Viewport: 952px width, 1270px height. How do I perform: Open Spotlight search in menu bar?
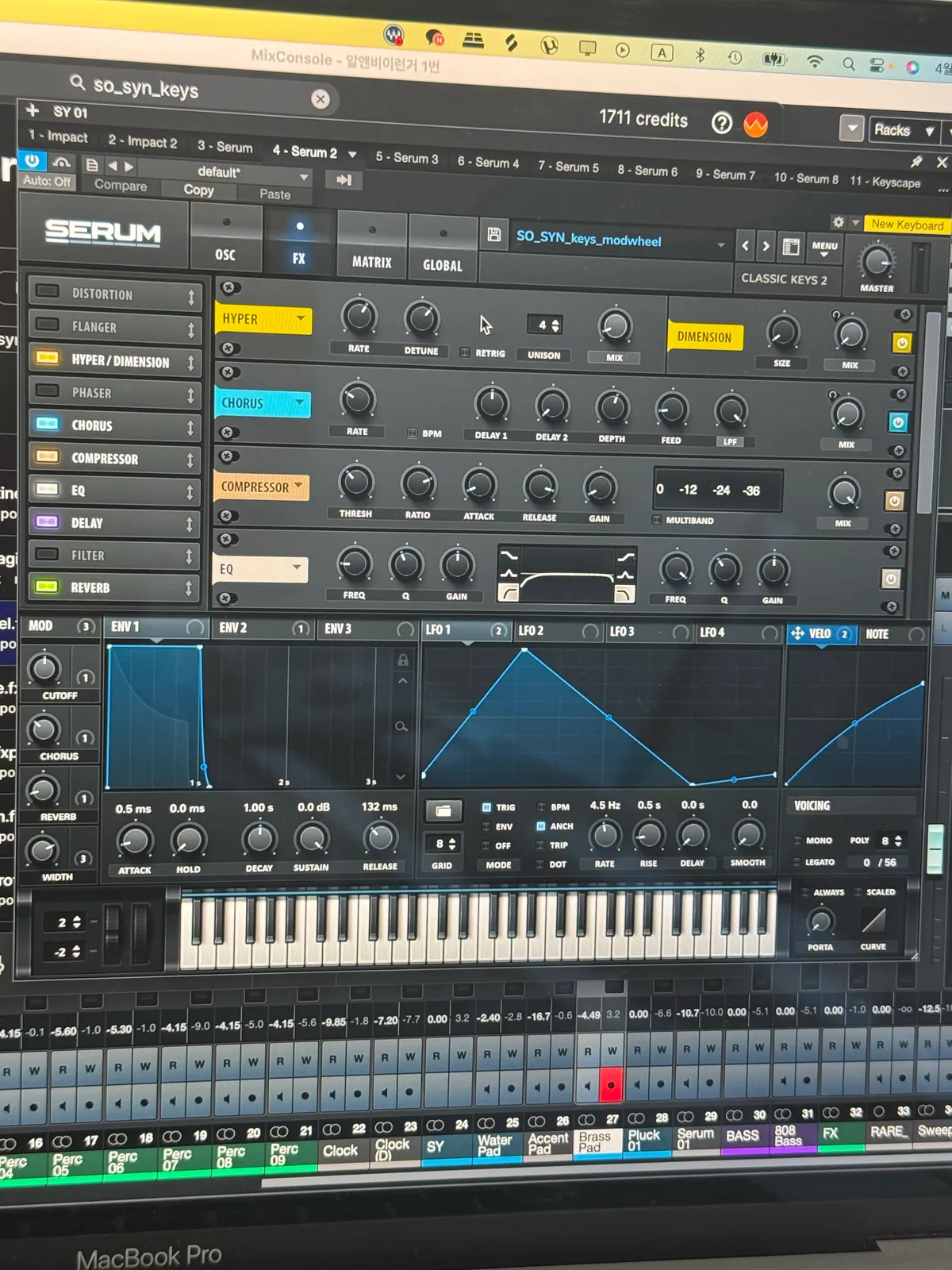point(848,63)
